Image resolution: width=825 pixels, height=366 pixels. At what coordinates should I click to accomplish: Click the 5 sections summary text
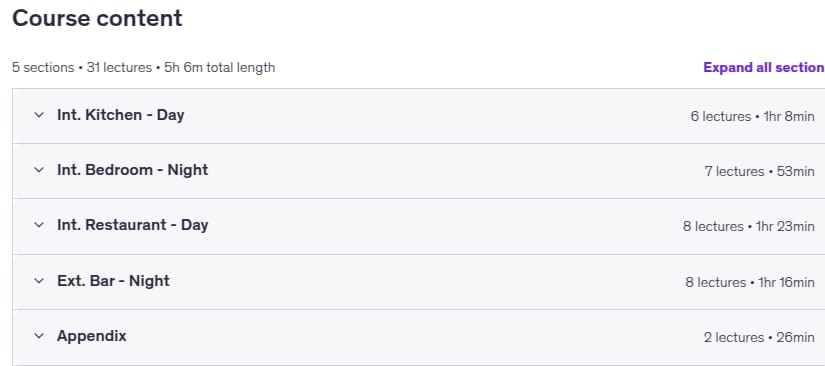[43, 68]
